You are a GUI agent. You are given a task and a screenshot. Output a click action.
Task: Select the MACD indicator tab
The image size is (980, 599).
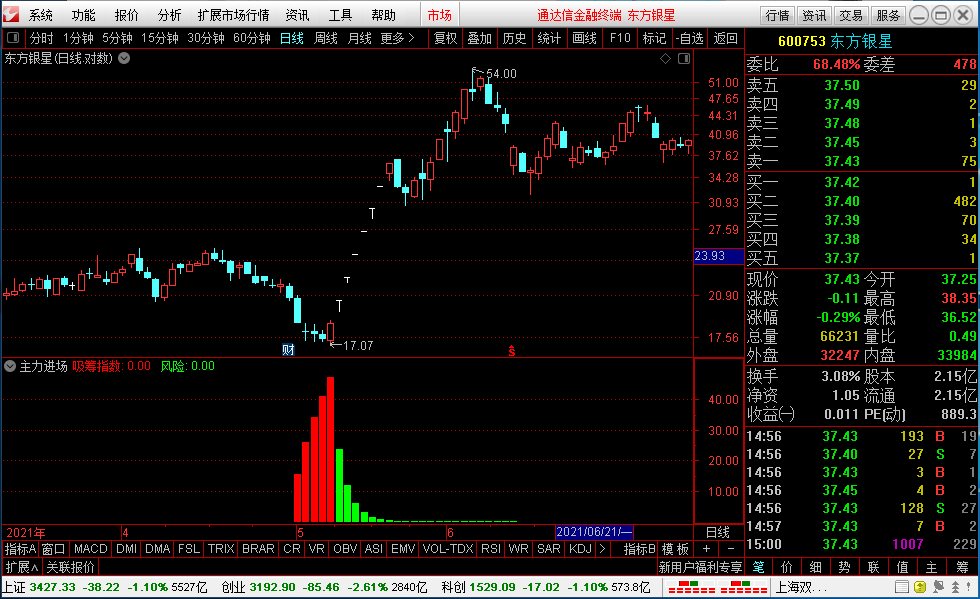pyautogui.click(x=90, y=549)
